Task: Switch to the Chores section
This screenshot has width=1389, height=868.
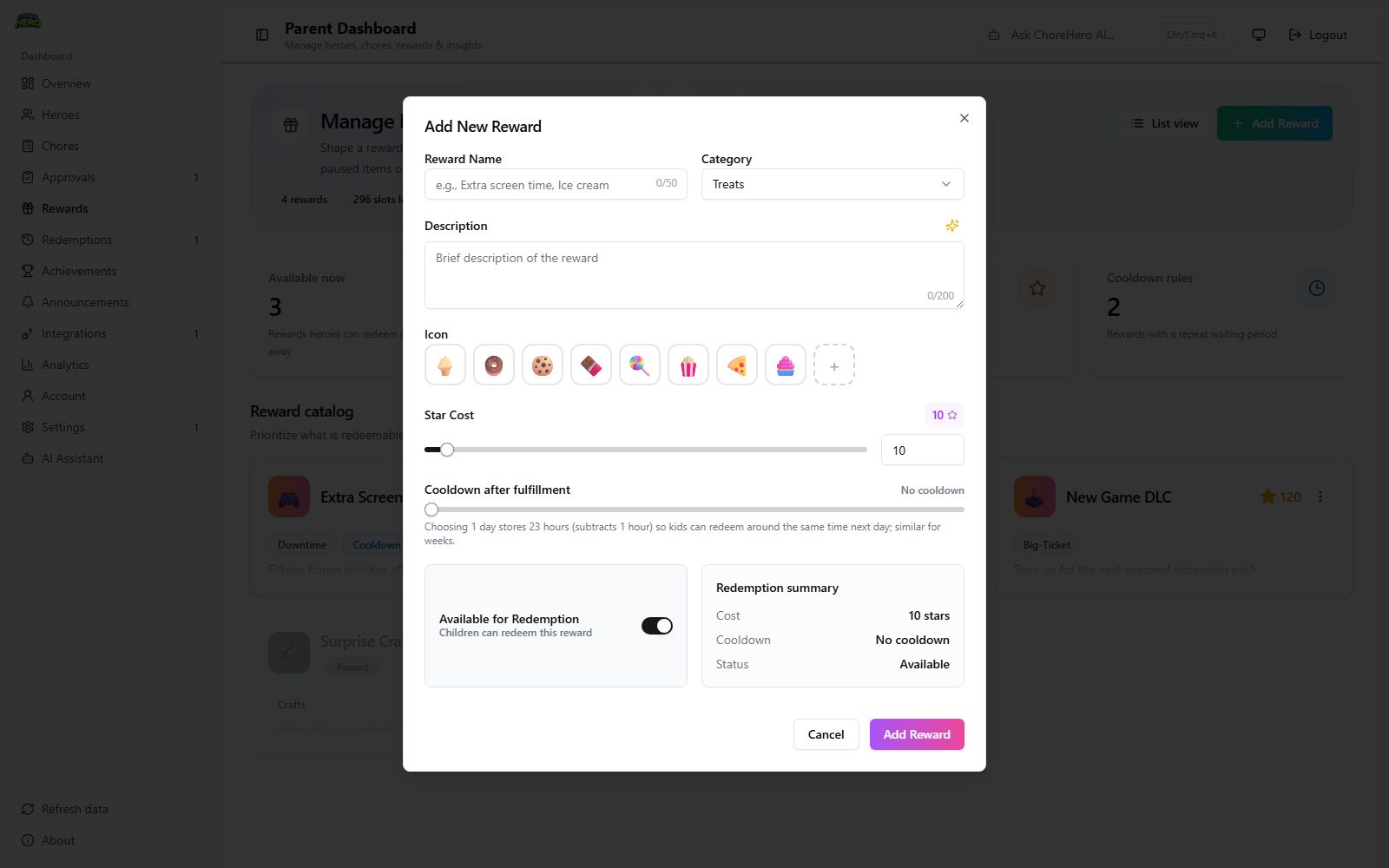Action: 59,145
